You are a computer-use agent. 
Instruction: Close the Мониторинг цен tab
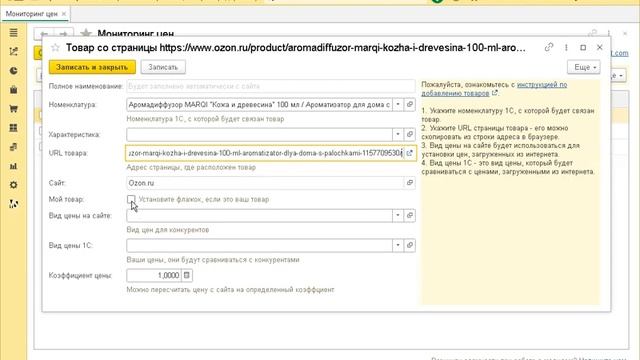tap(64, 14)
